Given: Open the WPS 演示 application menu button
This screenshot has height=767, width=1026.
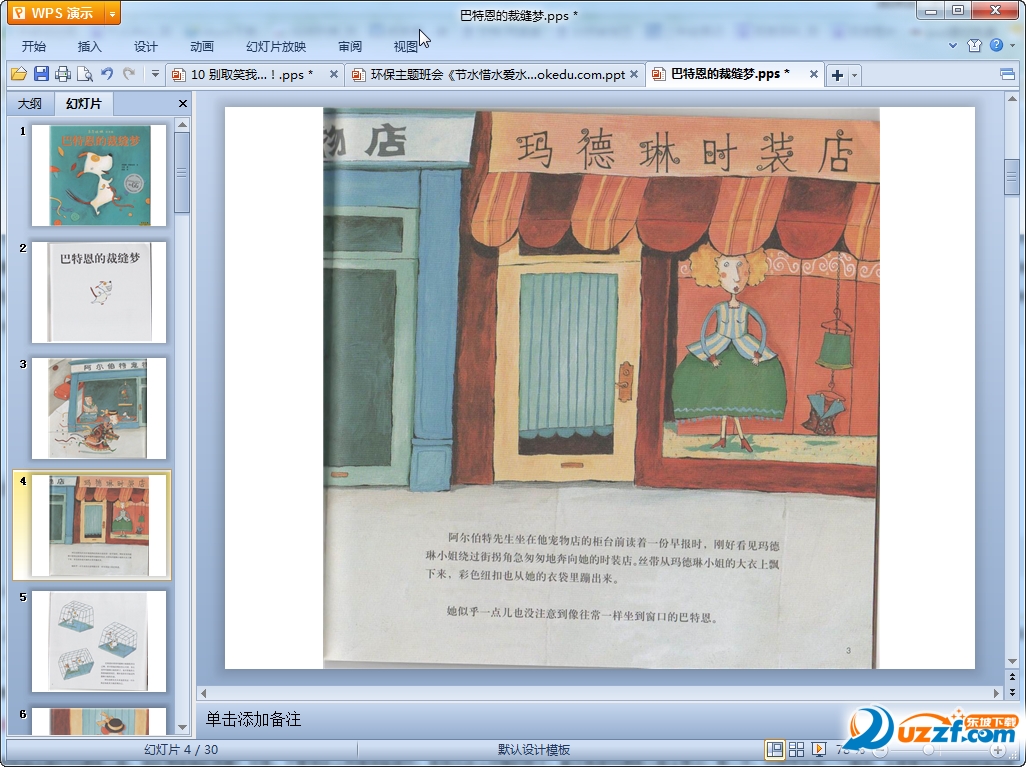Looking at the screenshot, I should (x=56, y=13).
